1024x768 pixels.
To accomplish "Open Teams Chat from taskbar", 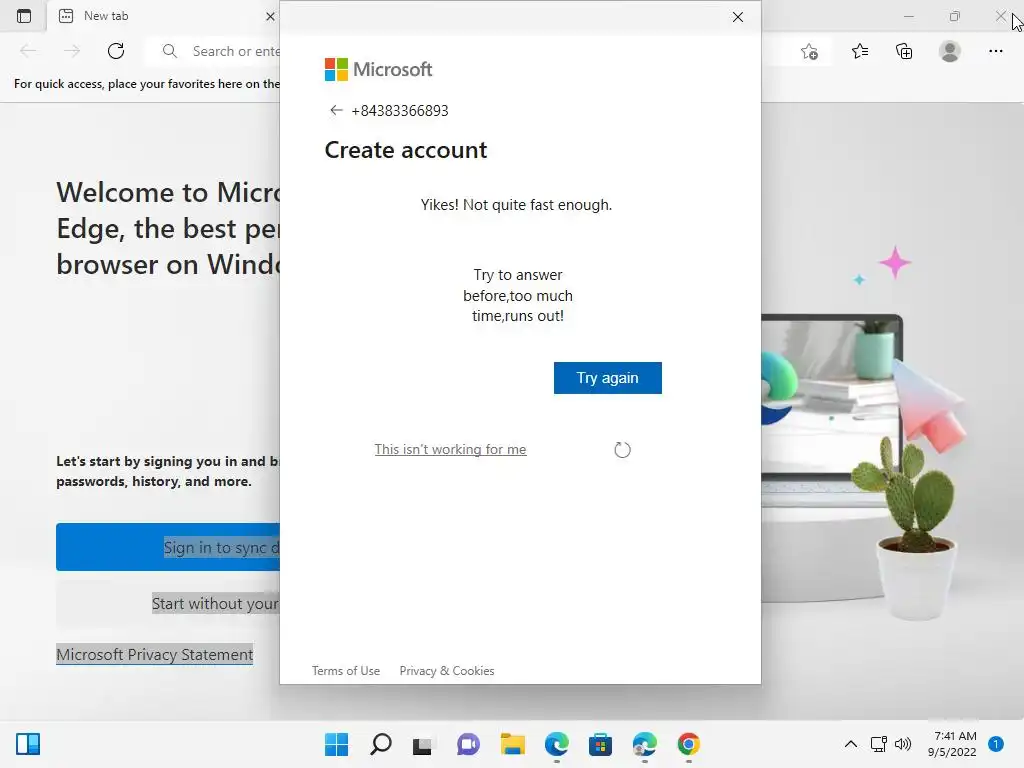I will pos(468,744).
